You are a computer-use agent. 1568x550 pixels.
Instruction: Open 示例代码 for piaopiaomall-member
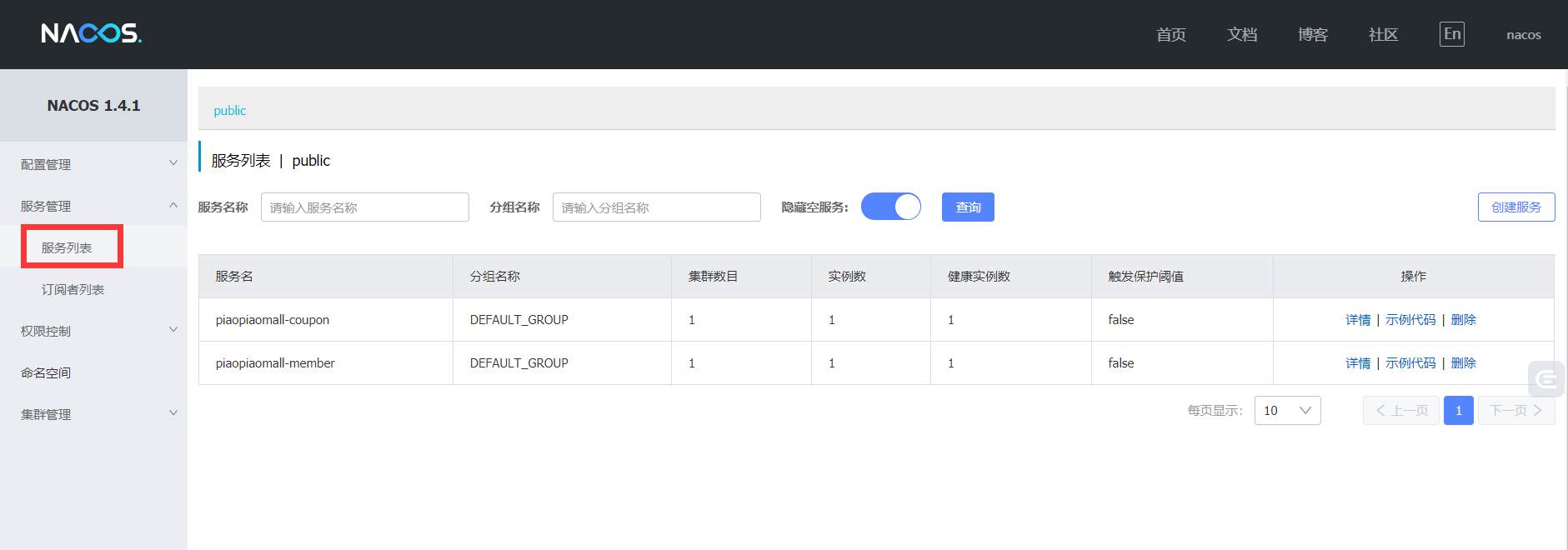[x=1410, y=363]
